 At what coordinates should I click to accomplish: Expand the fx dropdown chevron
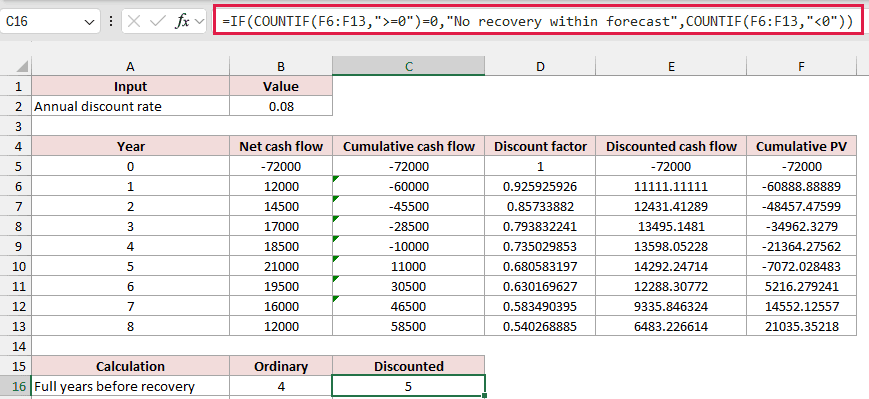[x=200, y=22]
